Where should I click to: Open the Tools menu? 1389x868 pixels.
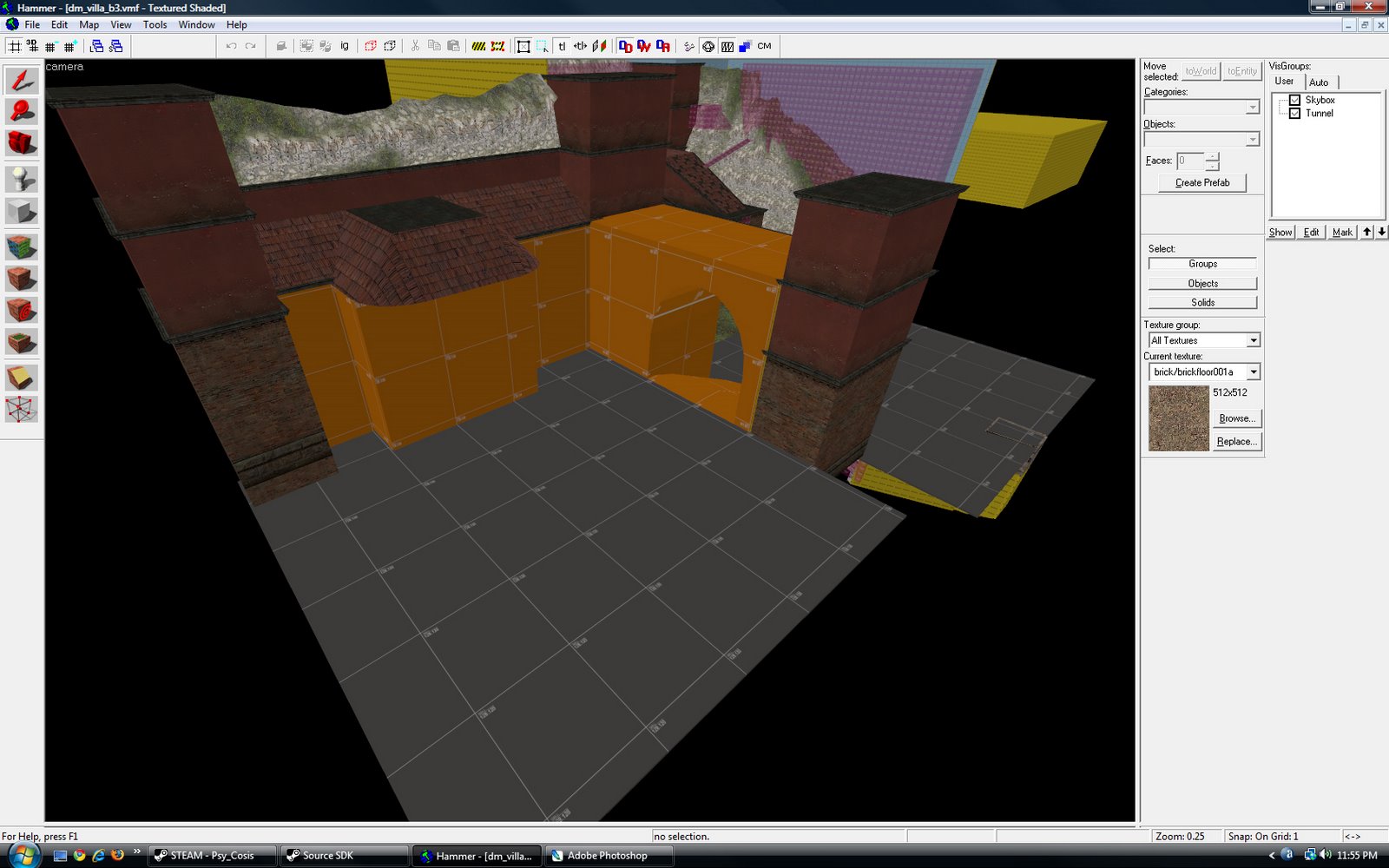pos(155,24)
